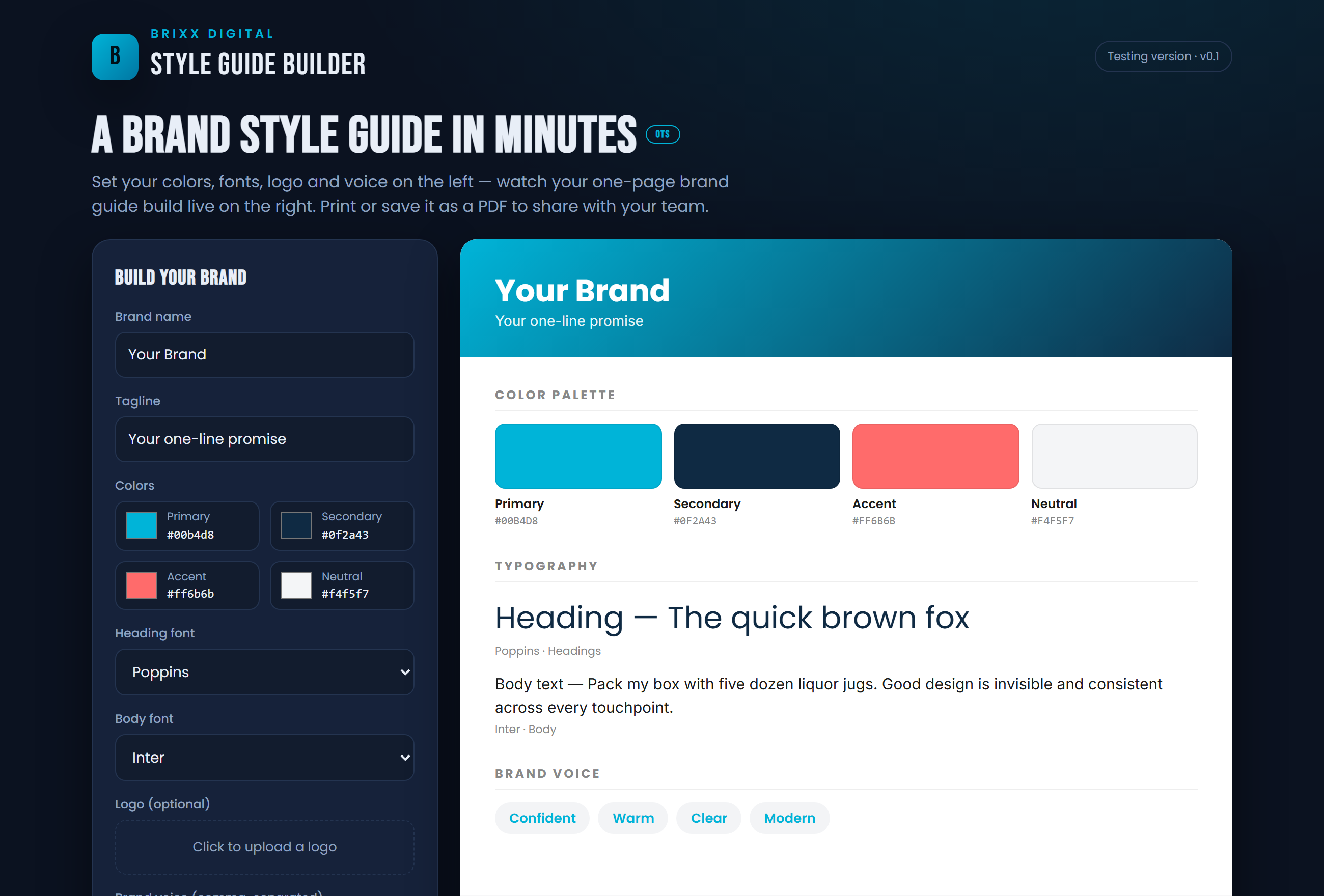Click the #00B4D8 label under Primary

(516, 521)
